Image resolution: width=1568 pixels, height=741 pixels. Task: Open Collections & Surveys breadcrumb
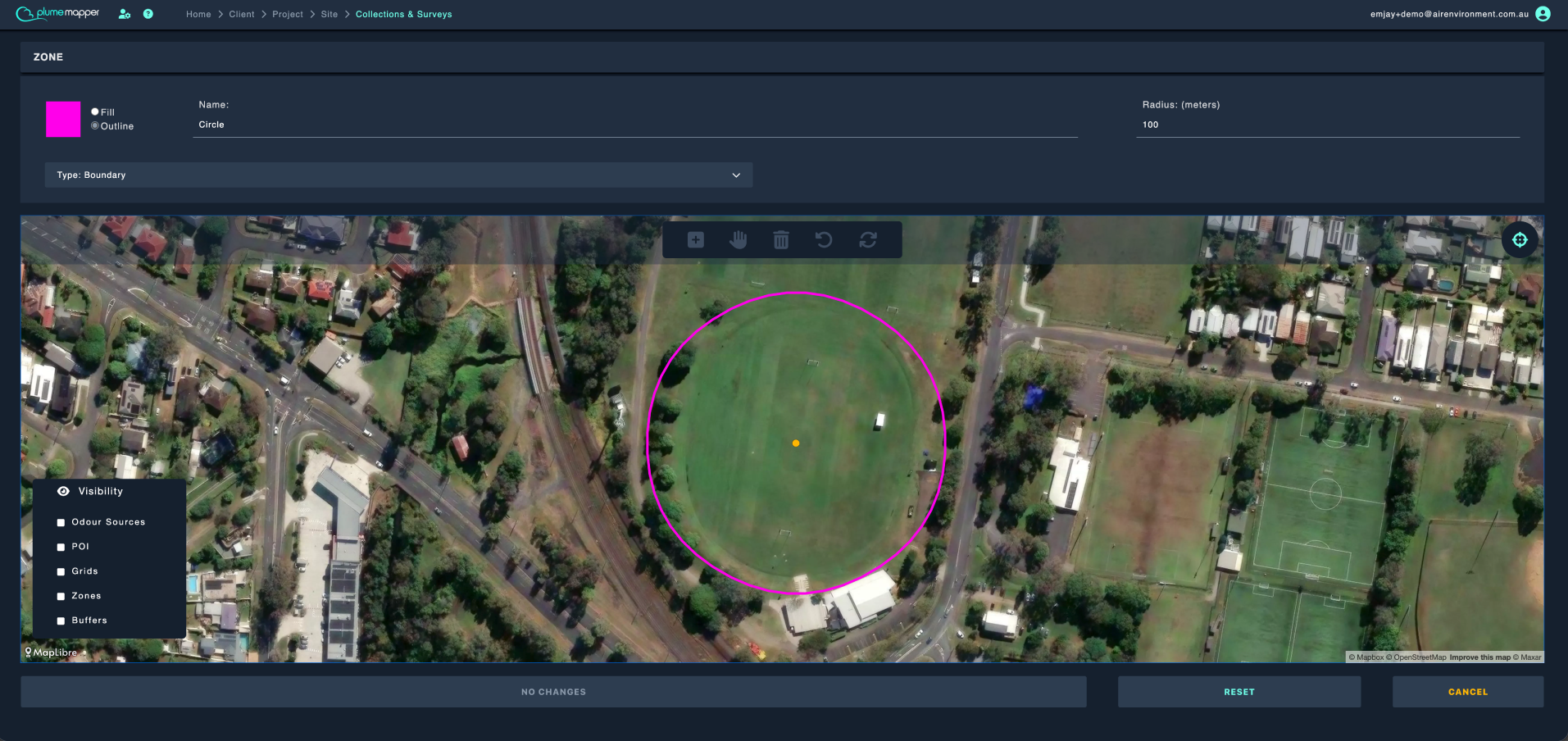pos(404,14)
